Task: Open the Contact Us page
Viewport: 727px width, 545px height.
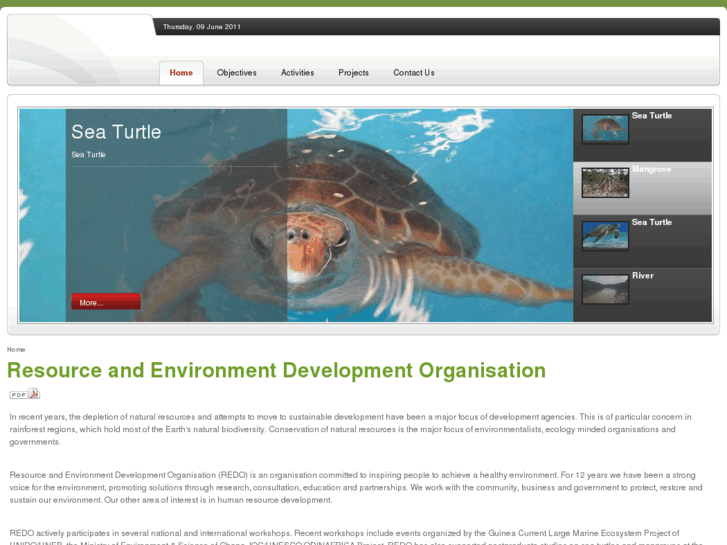Action: click(x=414, y=73)
